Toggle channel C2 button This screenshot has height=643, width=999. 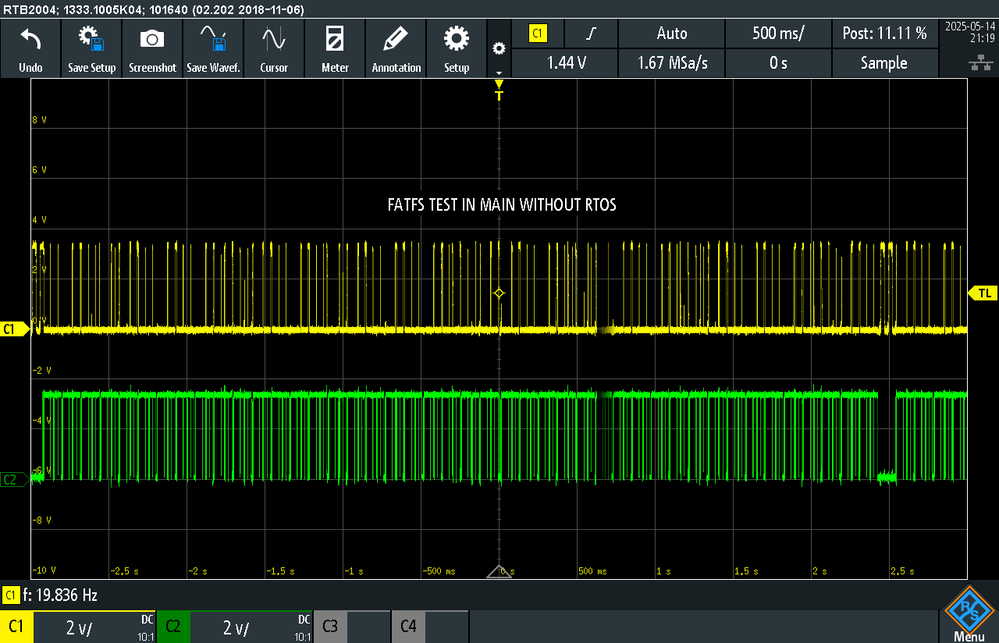173,626
